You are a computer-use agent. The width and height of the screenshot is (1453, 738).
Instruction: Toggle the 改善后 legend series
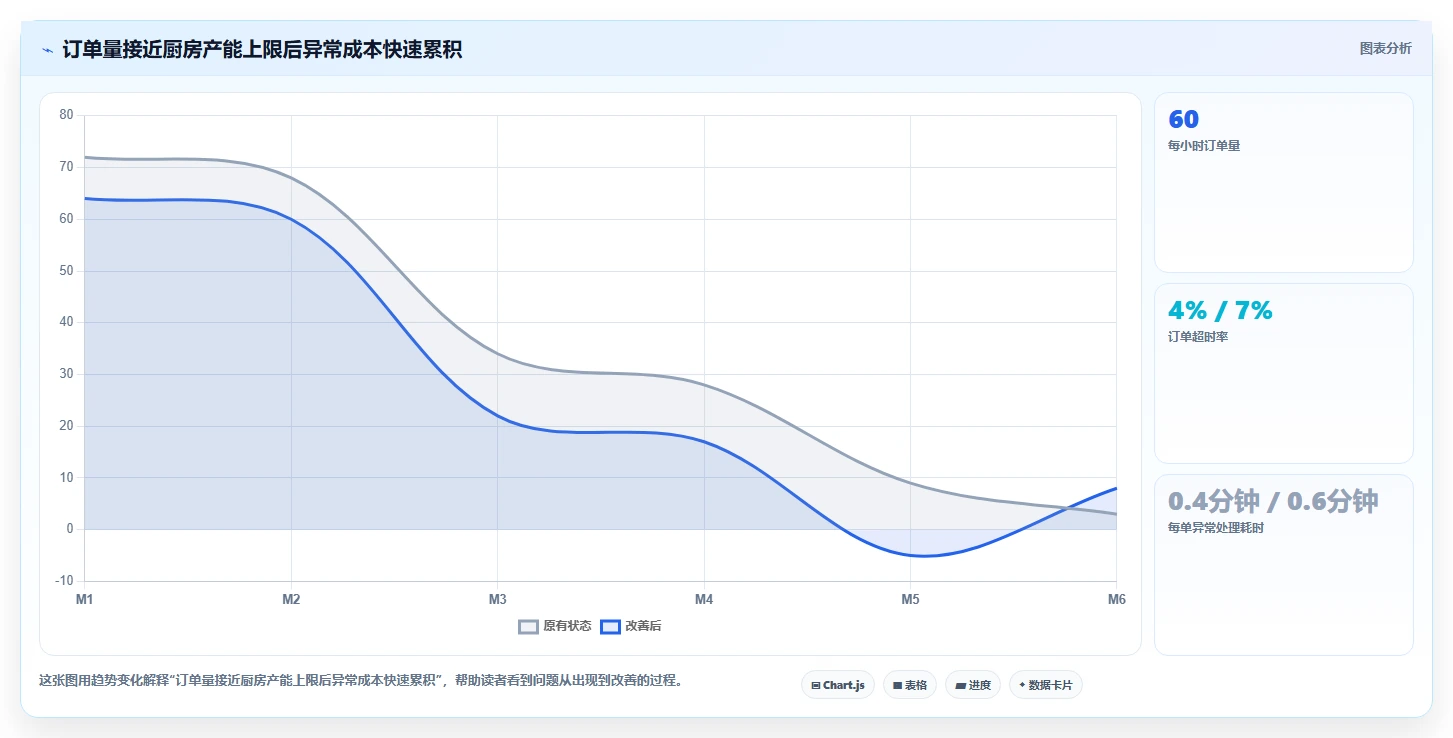pos(630,626)
